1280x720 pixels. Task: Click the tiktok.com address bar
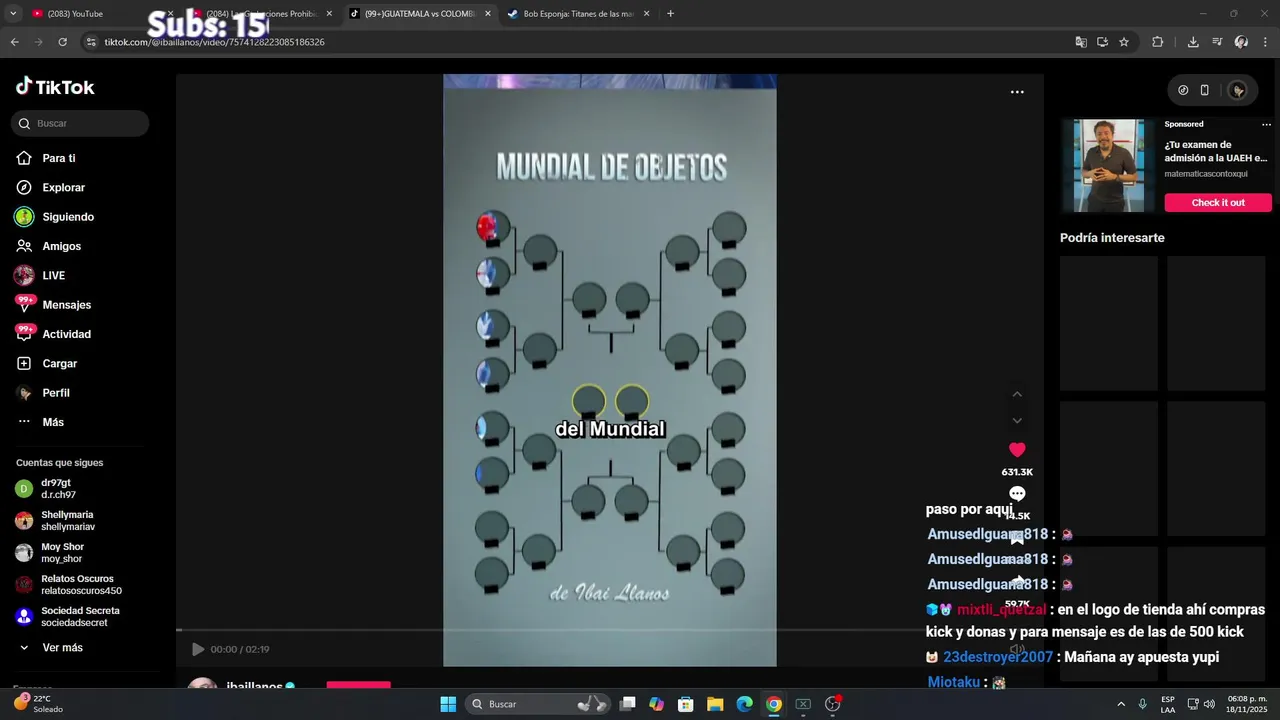580,42
